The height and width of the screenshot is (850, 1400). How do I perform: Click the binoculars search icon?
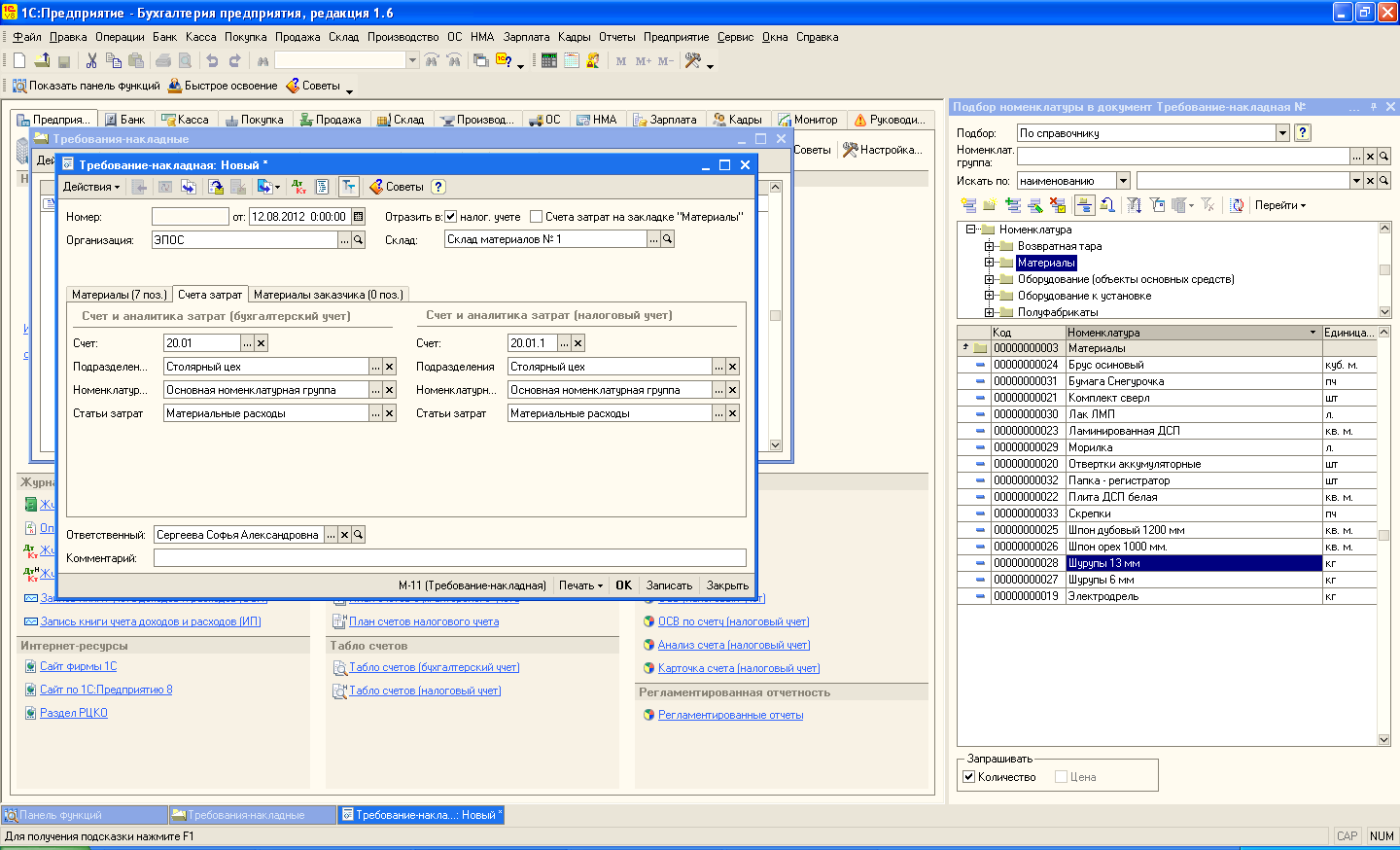[262, 60]
